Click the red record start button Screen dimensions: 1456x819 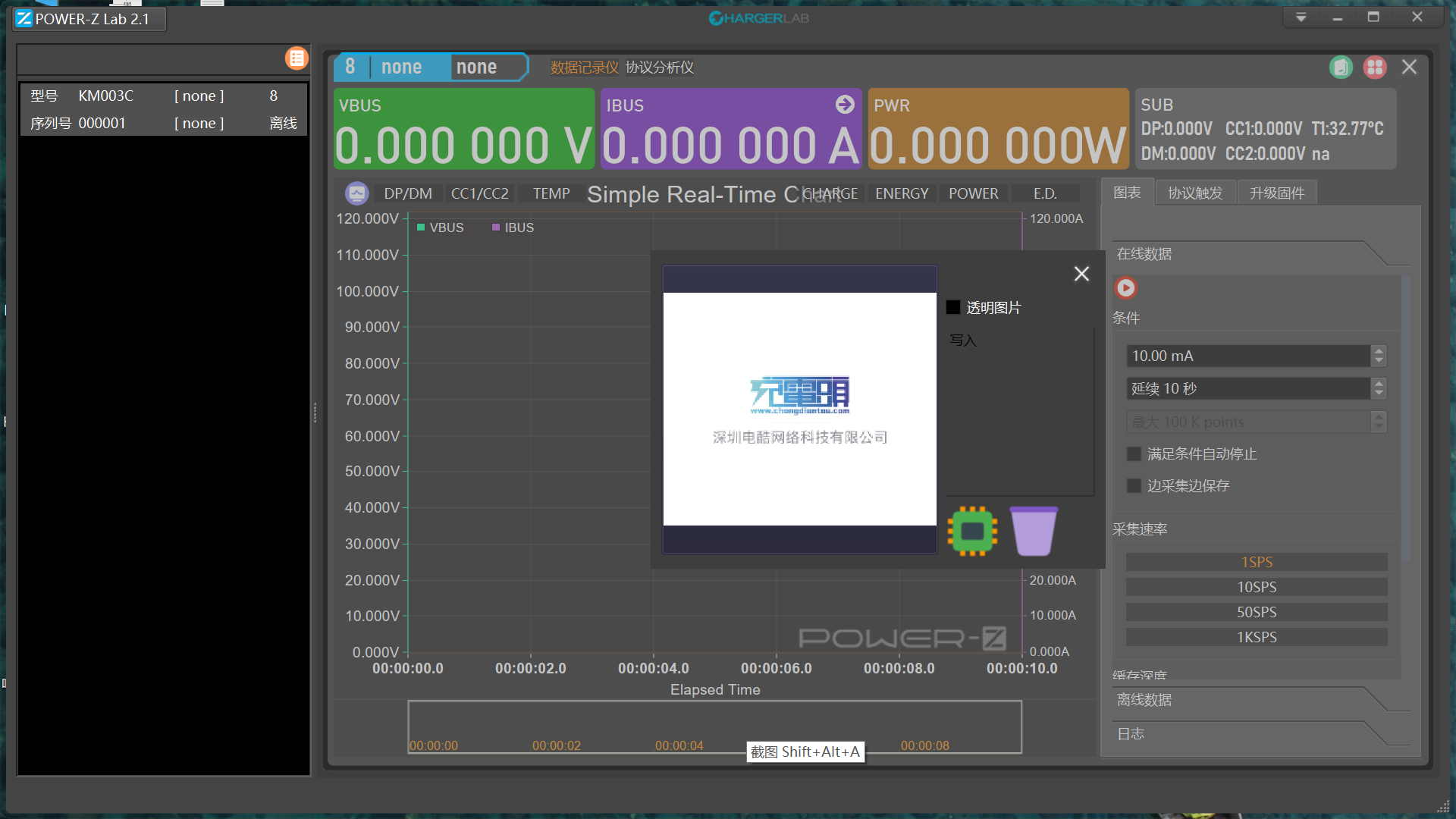point(1126,288)
